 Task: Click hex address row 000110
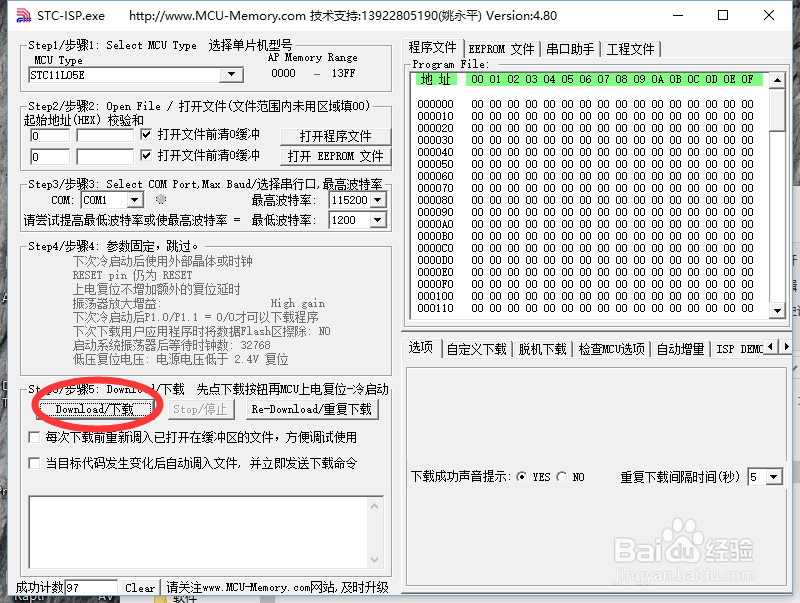(x=435, y=308)
